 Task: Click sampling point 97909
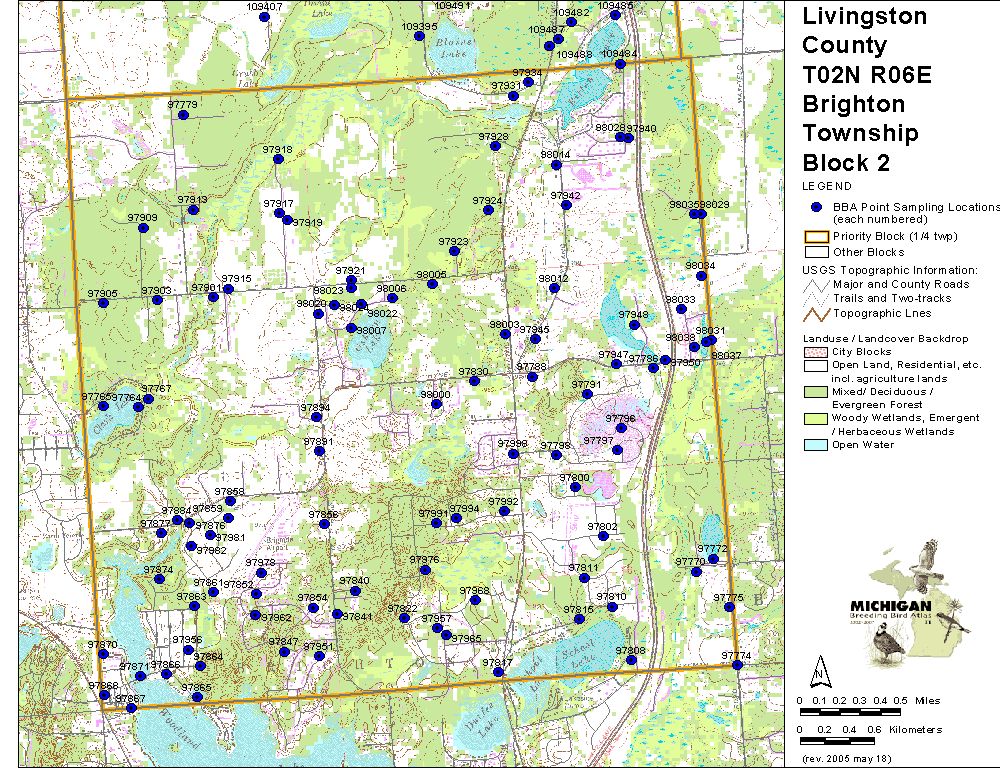coord(143,228)
